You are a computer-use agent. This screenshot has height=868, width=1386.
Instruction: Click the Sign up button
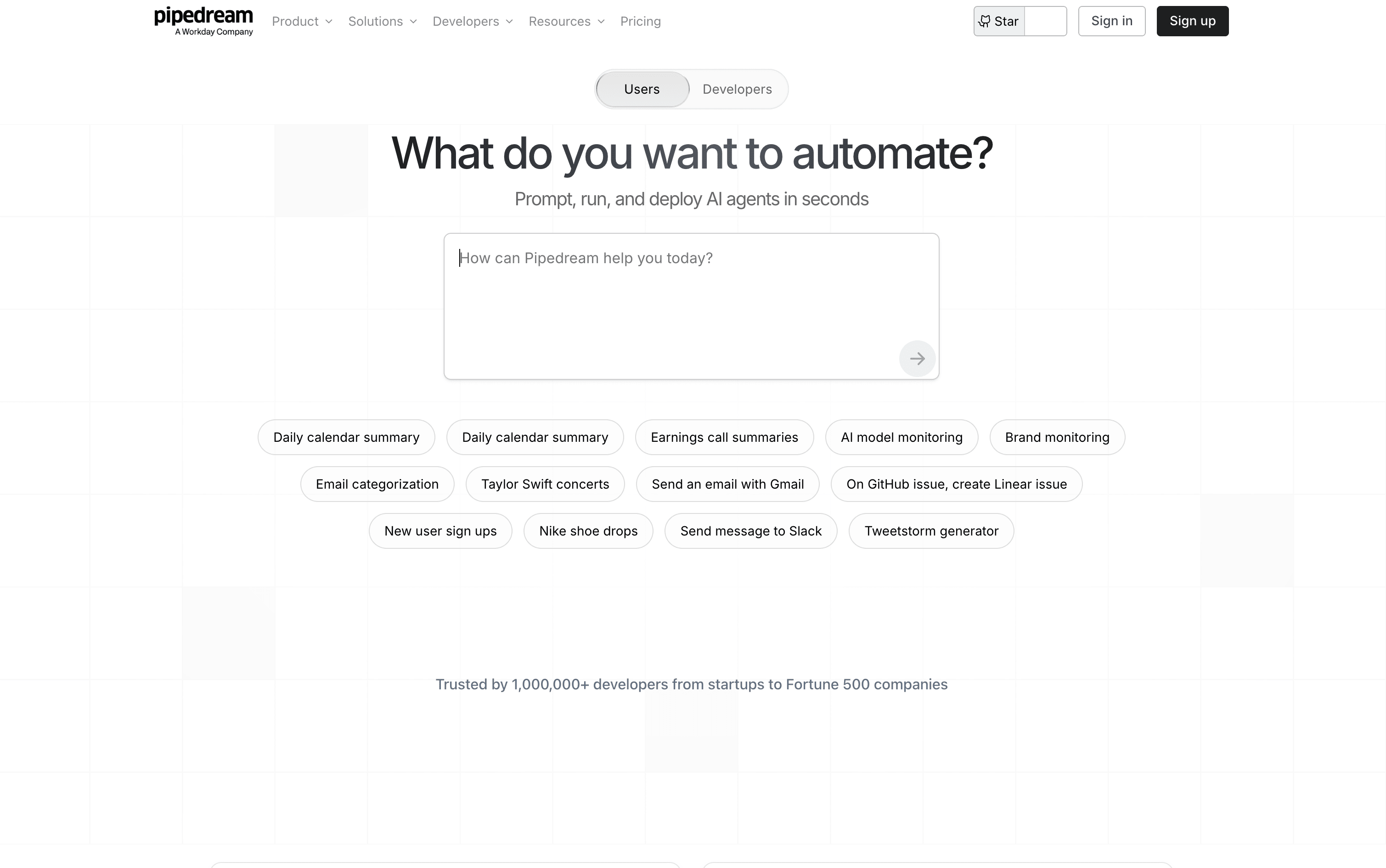(1193, 21)
